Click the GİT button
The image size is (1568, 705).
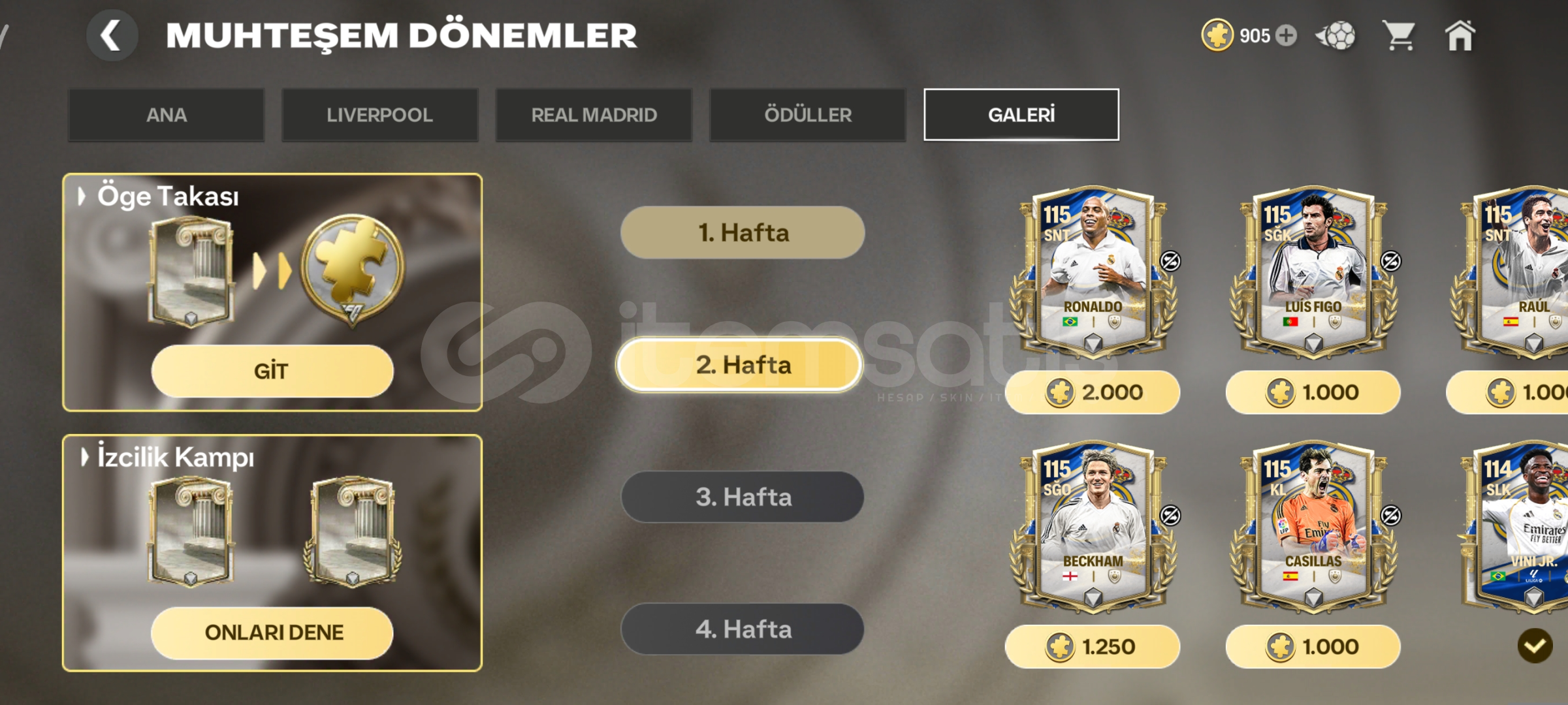coord(272,371)
